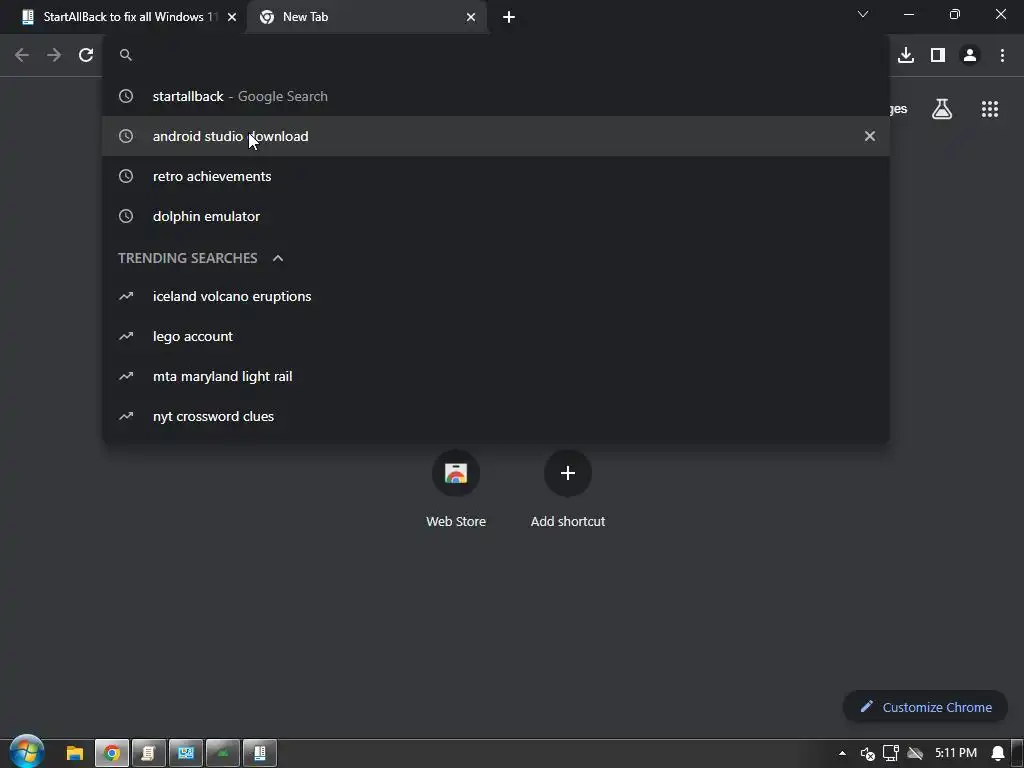Click the Chrome taskbar icon
Viewport: 1024px width, 768px height.
112,753
